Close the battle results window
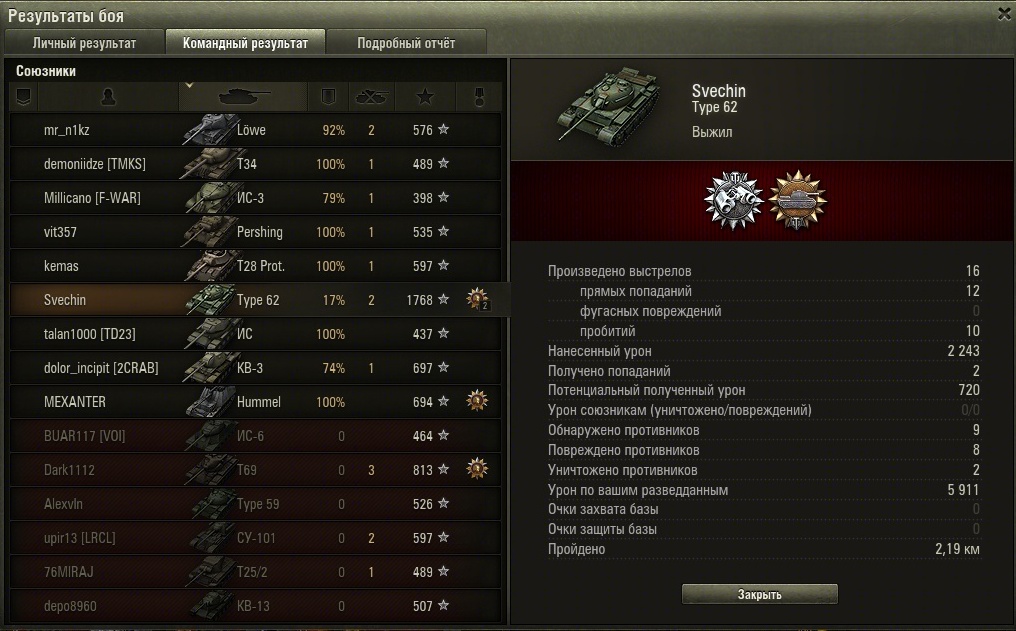 point(1004,14)
